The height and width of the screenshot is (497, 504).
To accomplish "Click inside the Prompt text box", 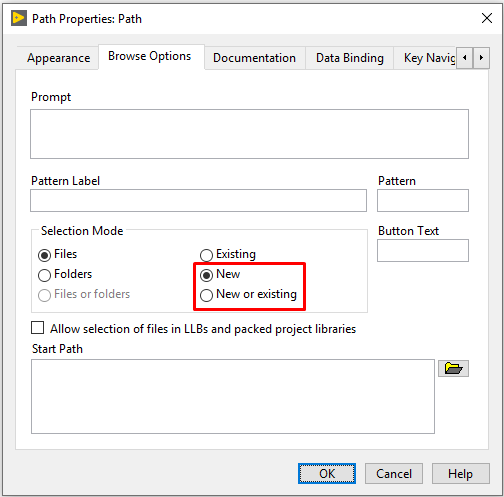I will point(249,134).
